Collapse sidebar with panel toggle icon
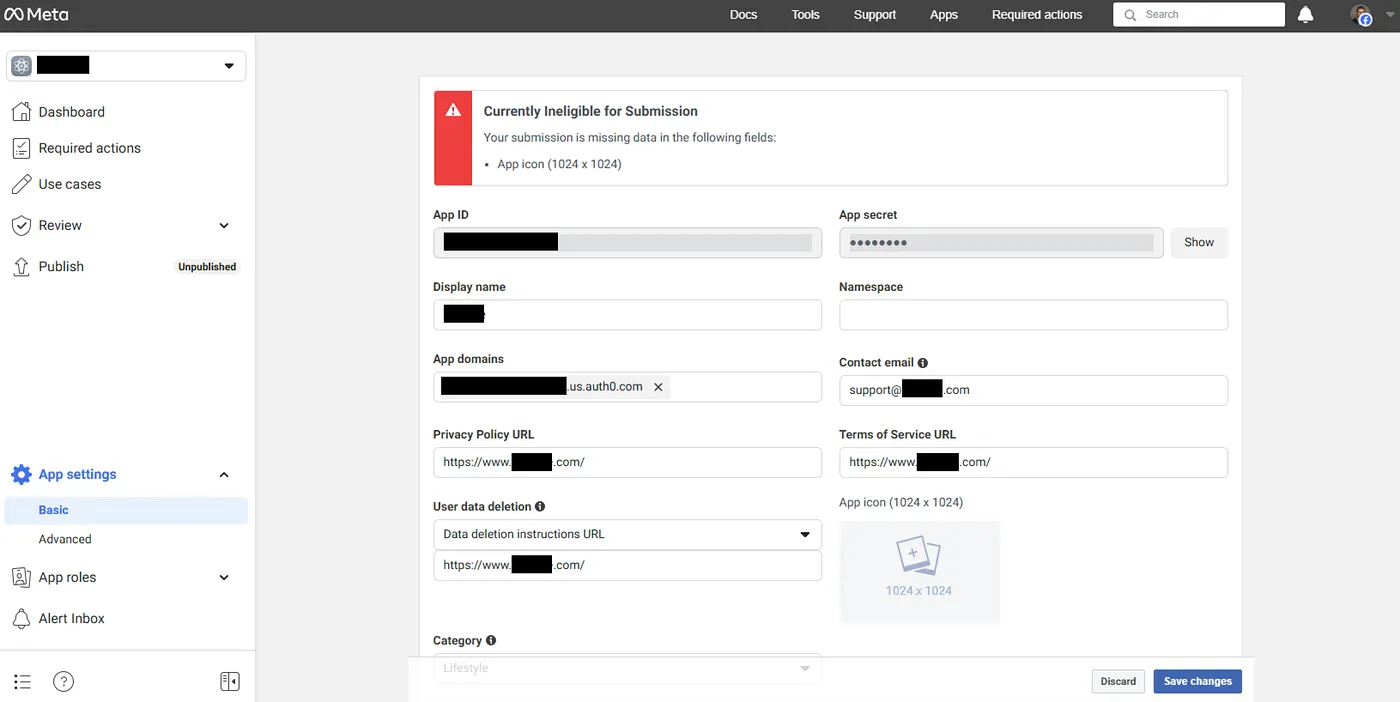This screenshot has width=1400, height=702. [x=230, y=682]
